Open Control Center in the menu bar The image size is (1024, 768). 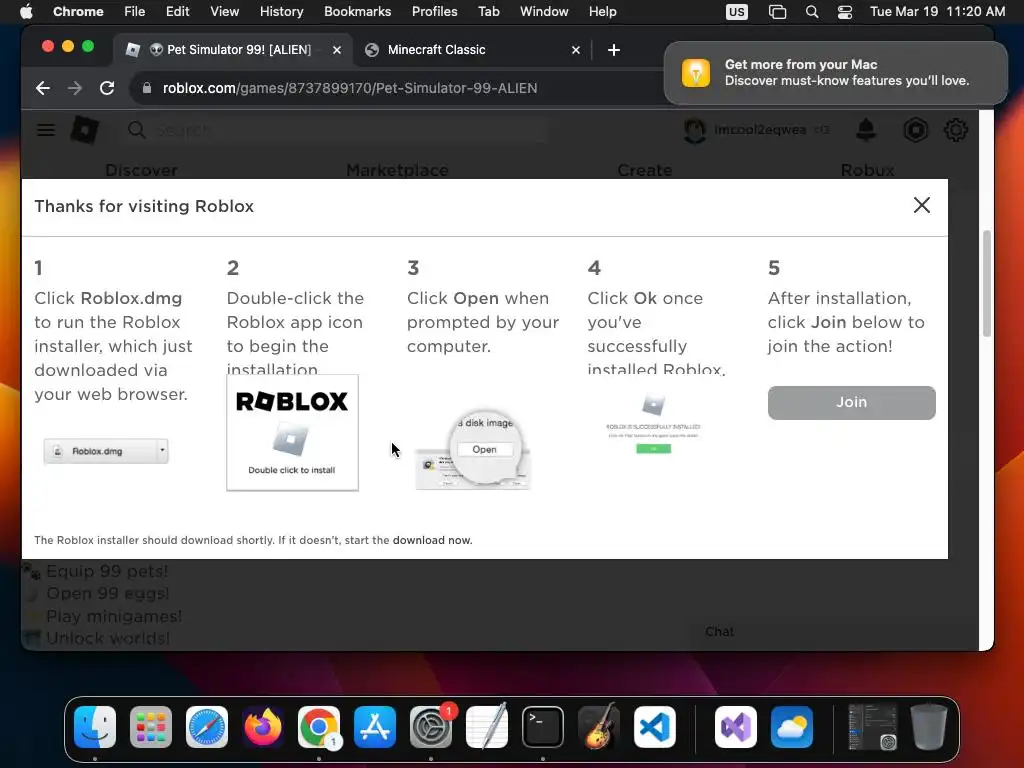pos(845,12)
